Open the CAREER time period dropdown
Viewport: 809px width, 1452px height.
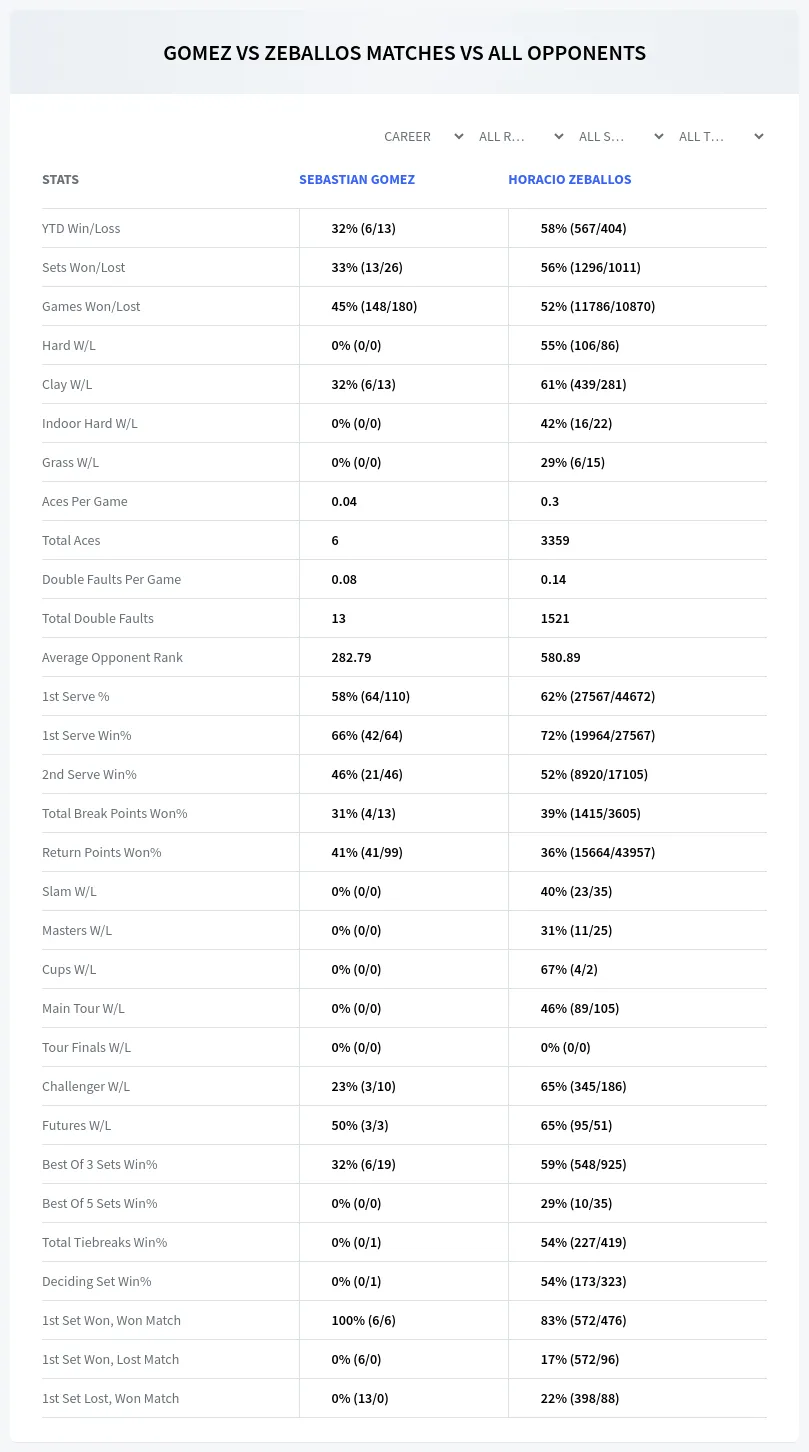(422, 136)
